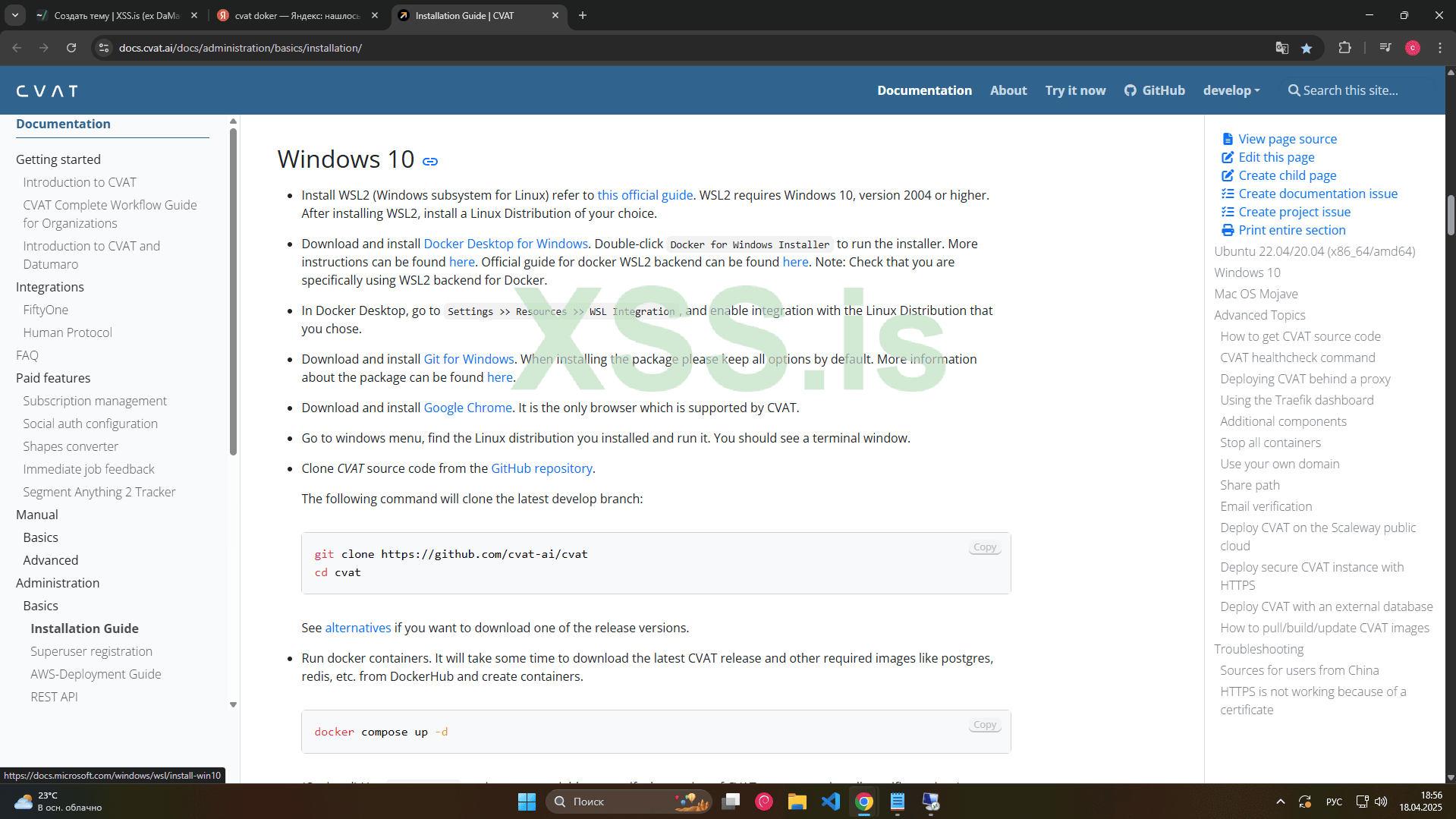Open FAQ in sidebar
The width and height of the screenshot is (1456, 819).
pos(27,355)
